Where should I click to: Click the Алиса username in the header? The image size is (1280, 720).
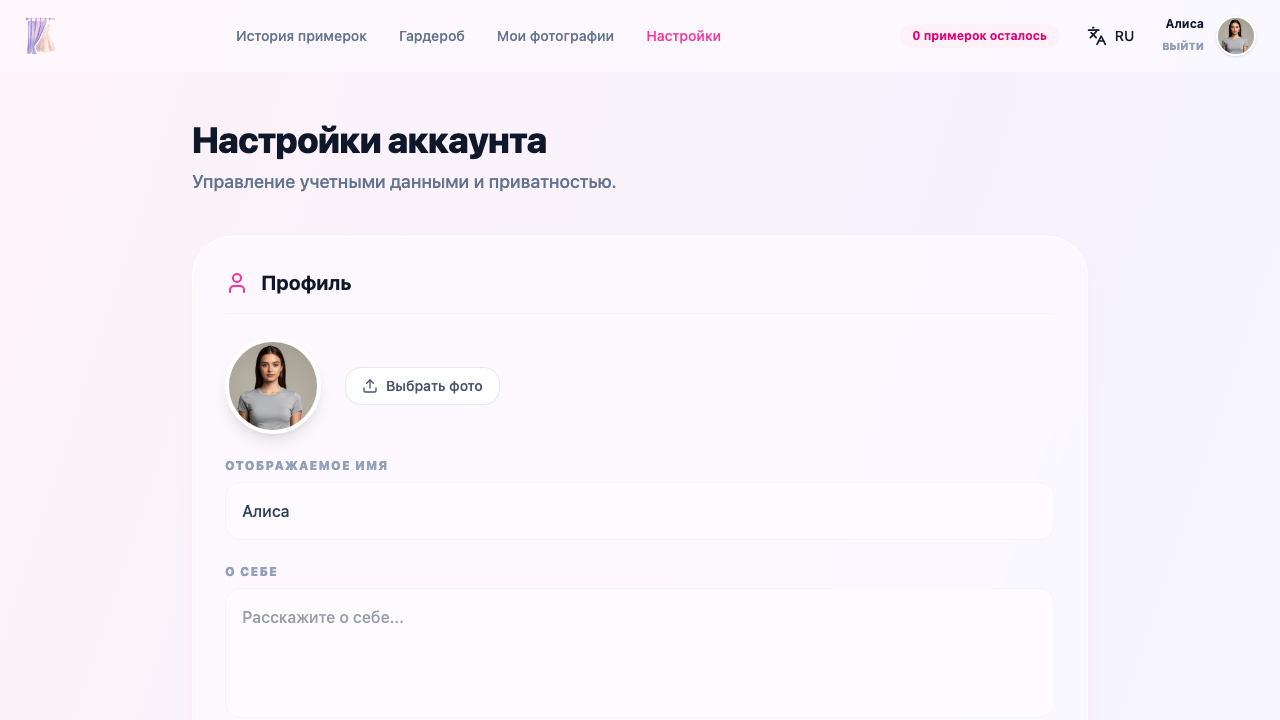click(1183, 23)
